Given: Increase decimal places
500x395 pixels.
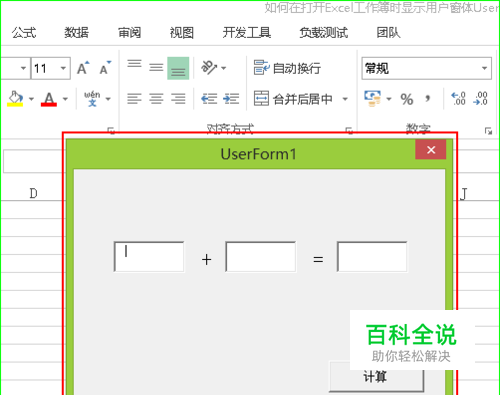Looking at the screenshot, I should click(x=458, y=99).
